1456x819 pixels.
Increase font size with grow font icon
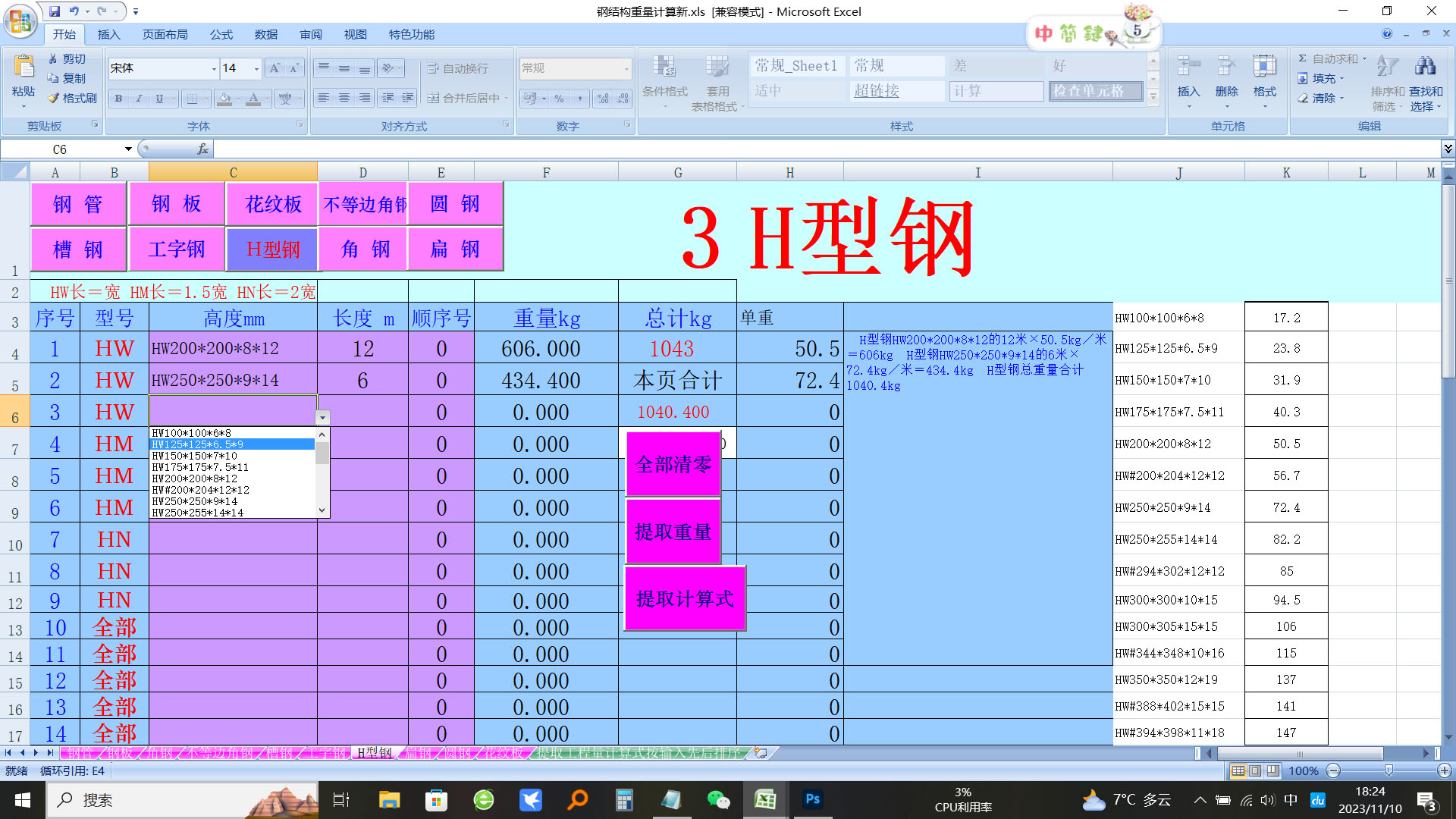click(275, 68)
